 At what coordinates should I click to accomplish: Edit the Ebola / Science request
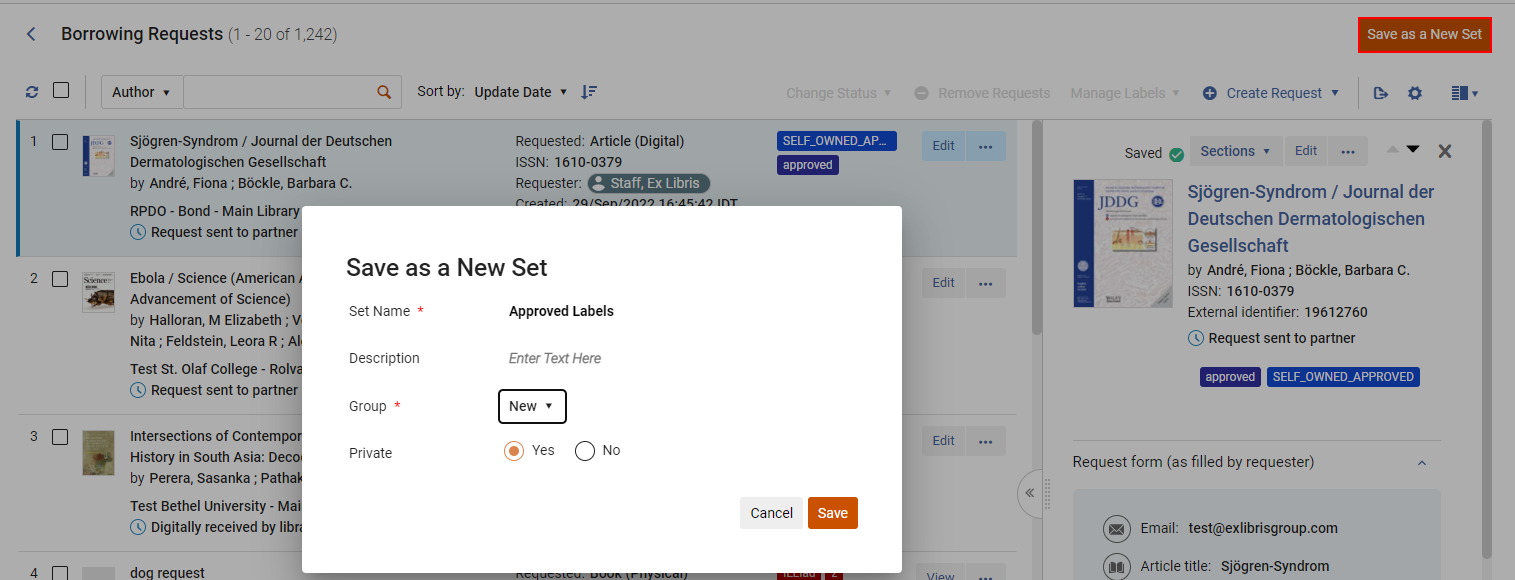pyautogui.click(x=943, y=283)
